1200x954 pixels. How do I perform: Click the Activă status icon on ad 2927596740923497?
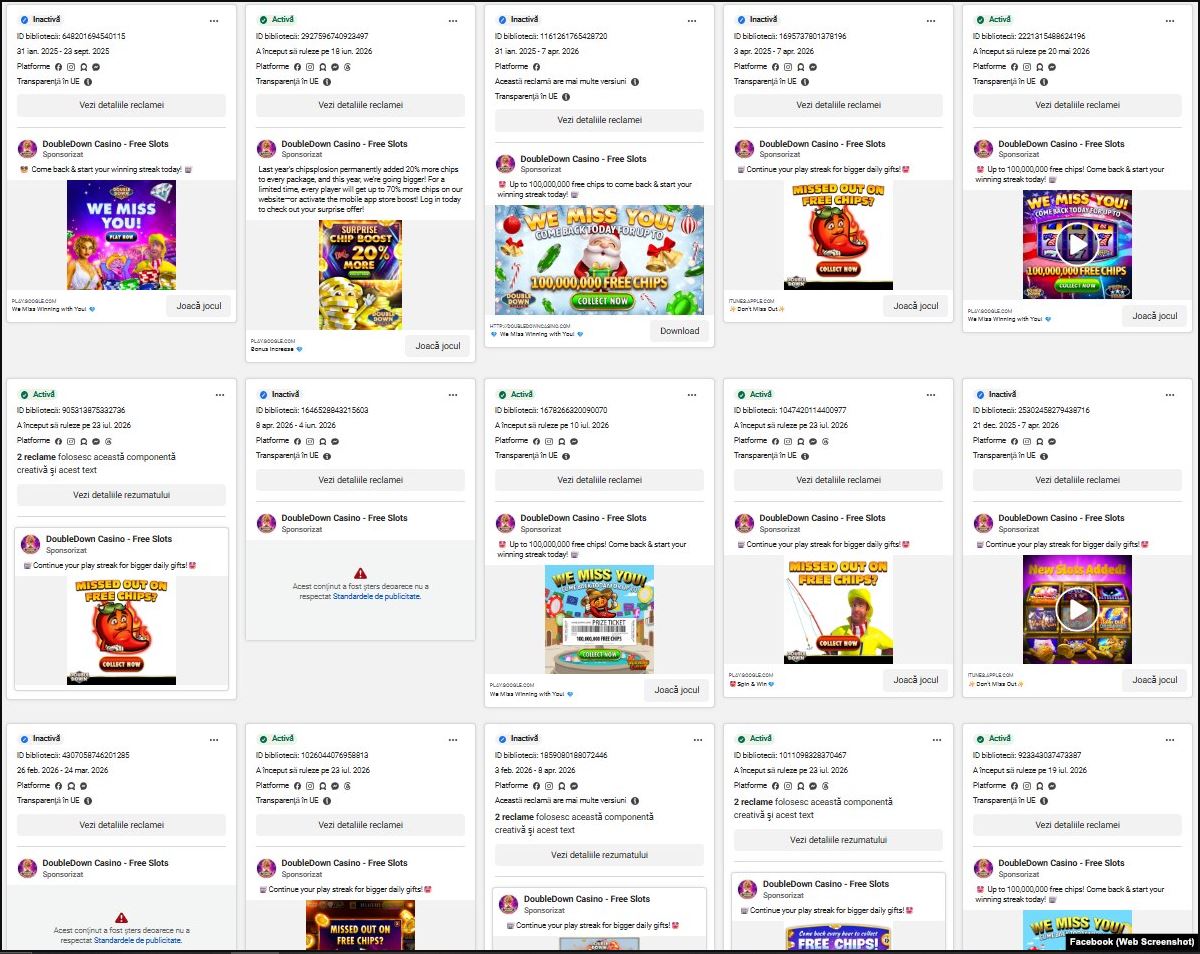pyautogui.click(x=263, y=20)
